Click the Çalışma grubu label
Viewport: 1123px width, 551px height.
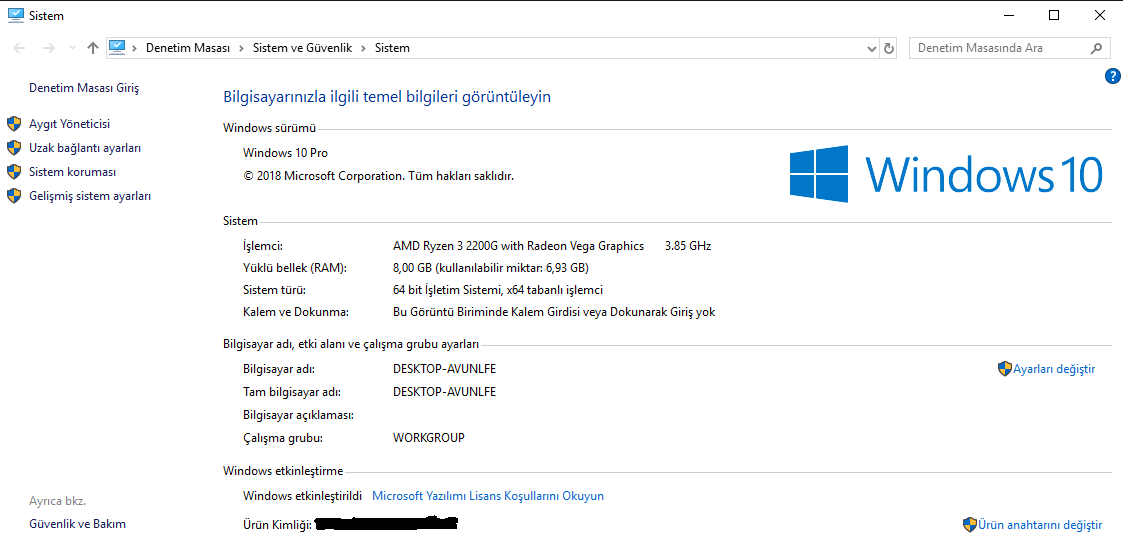pyautogui.click(x=284, y=437)
